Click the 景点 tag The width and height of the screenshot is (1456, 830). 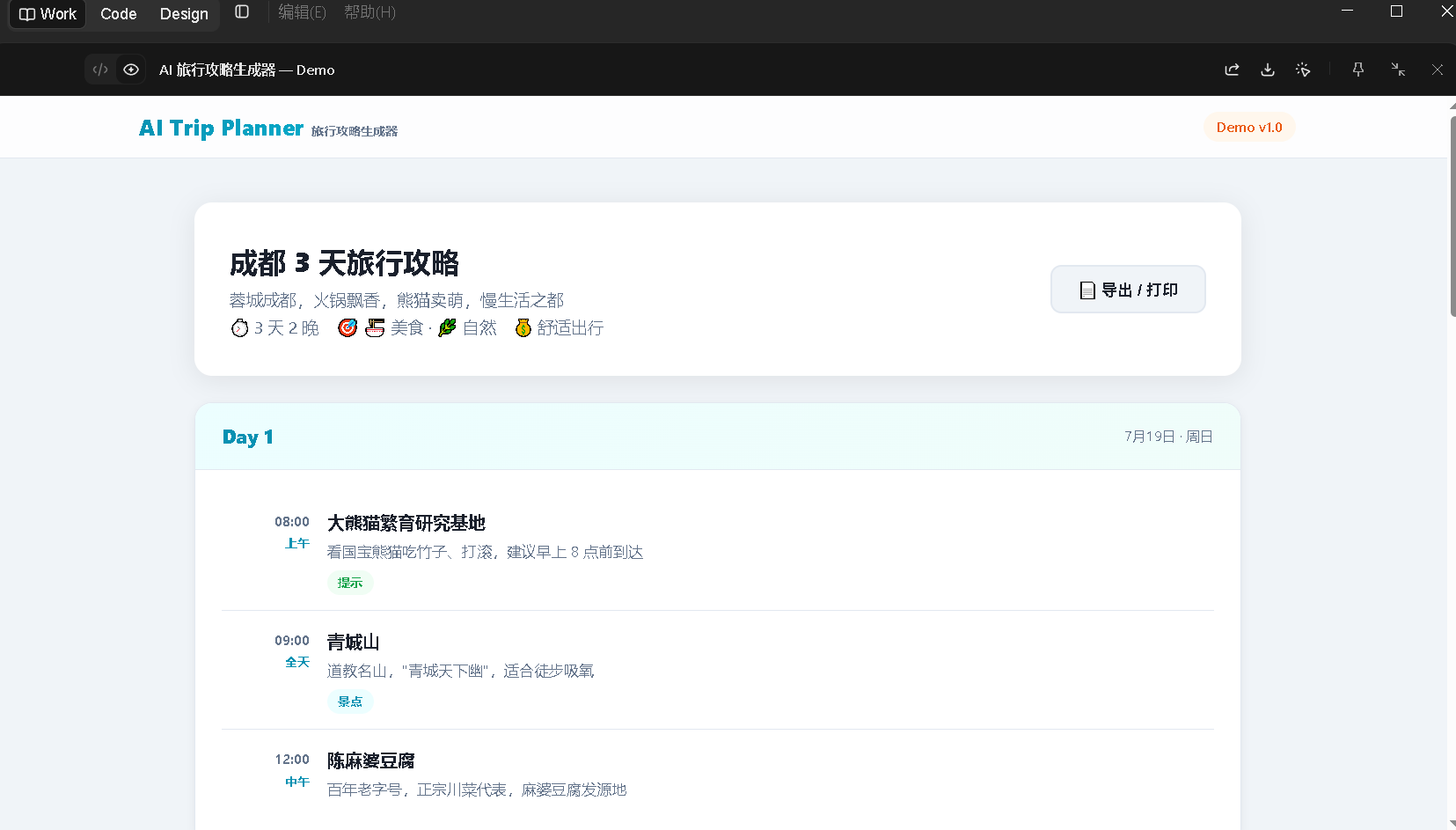click(350, 701)
